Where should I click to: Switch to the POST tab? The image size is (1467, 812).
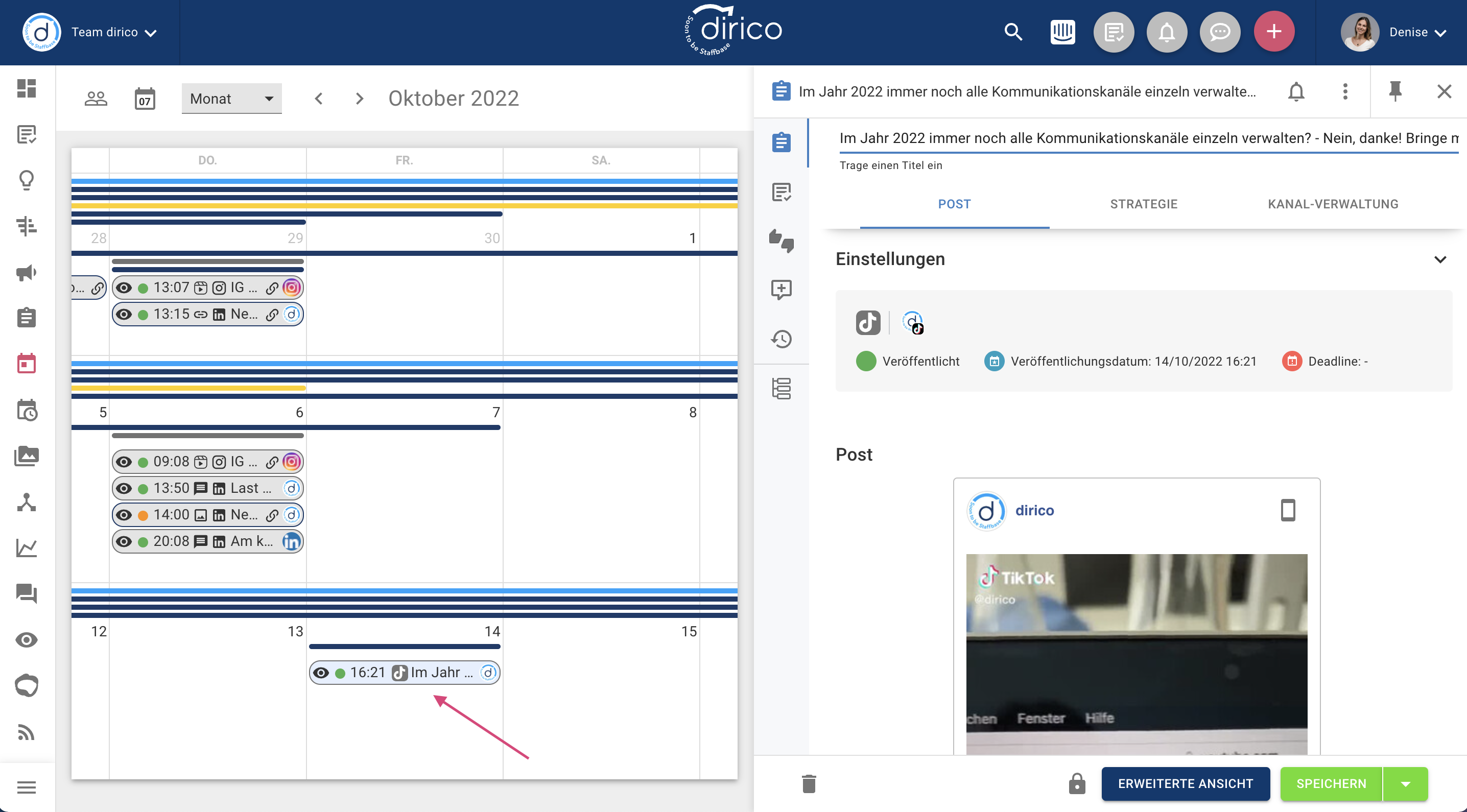click(955, 204)
